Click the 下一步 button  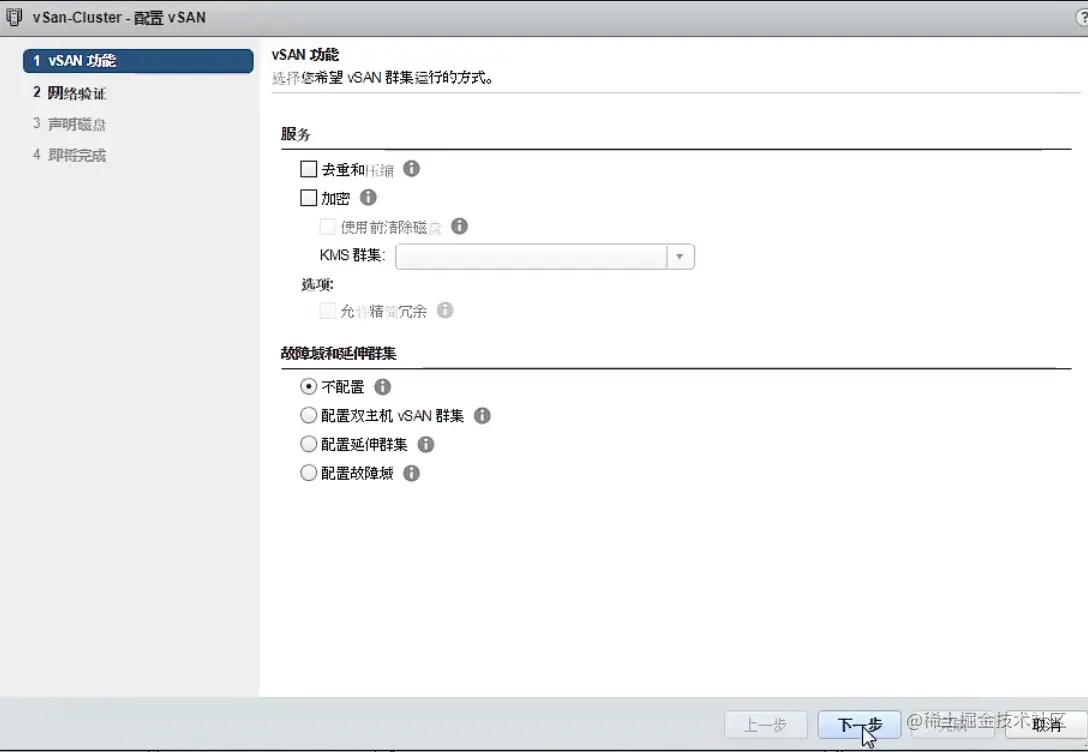click(859, 725)
